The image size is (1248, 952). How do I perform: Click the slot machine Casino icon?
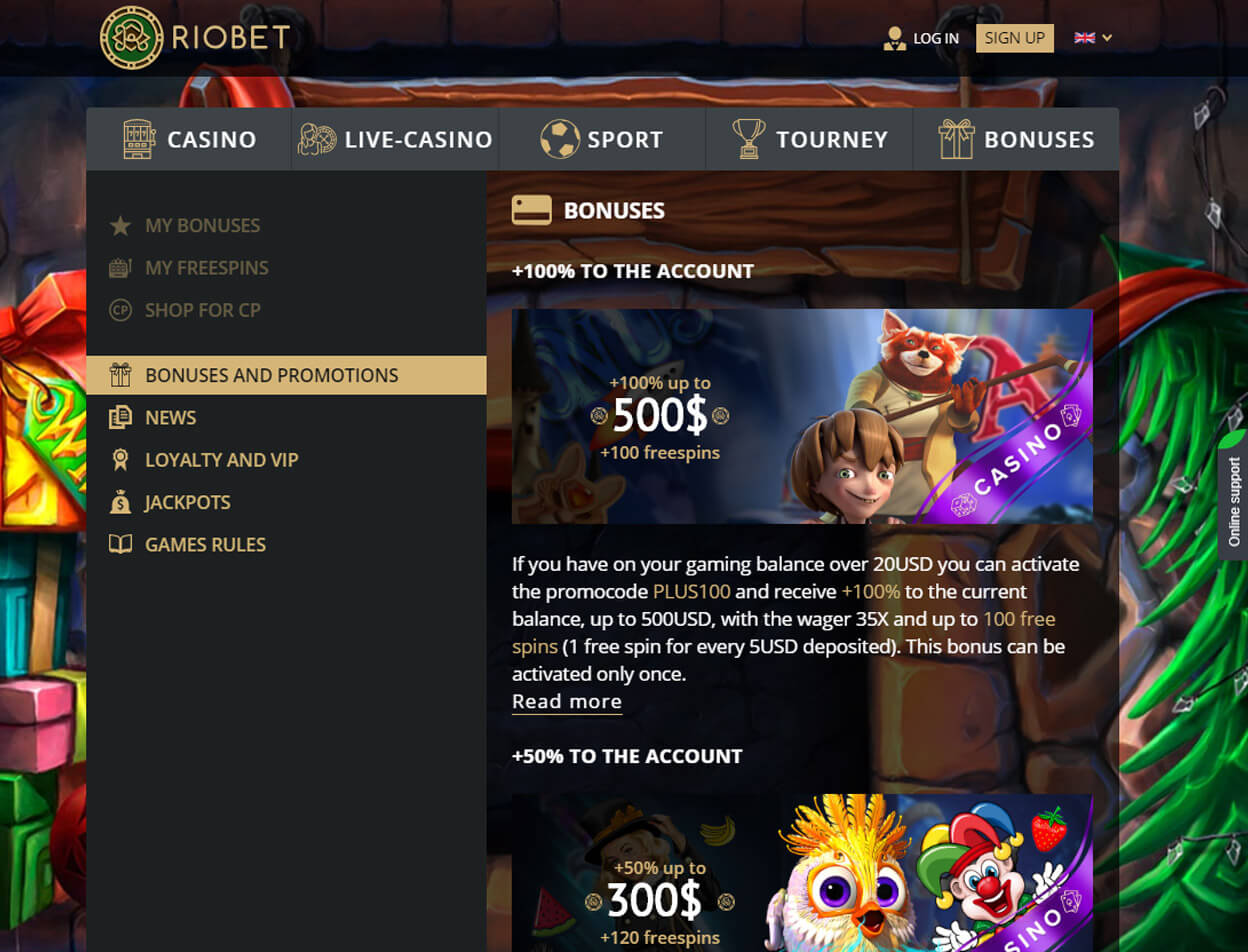[x=139, y=139]
